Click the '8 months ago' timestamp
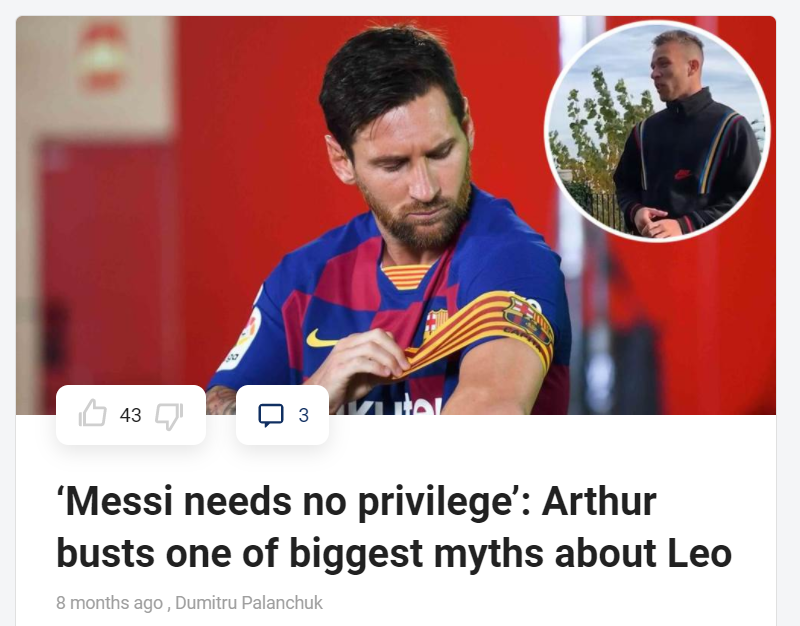800x626 pixels. (x=109, y=603)
